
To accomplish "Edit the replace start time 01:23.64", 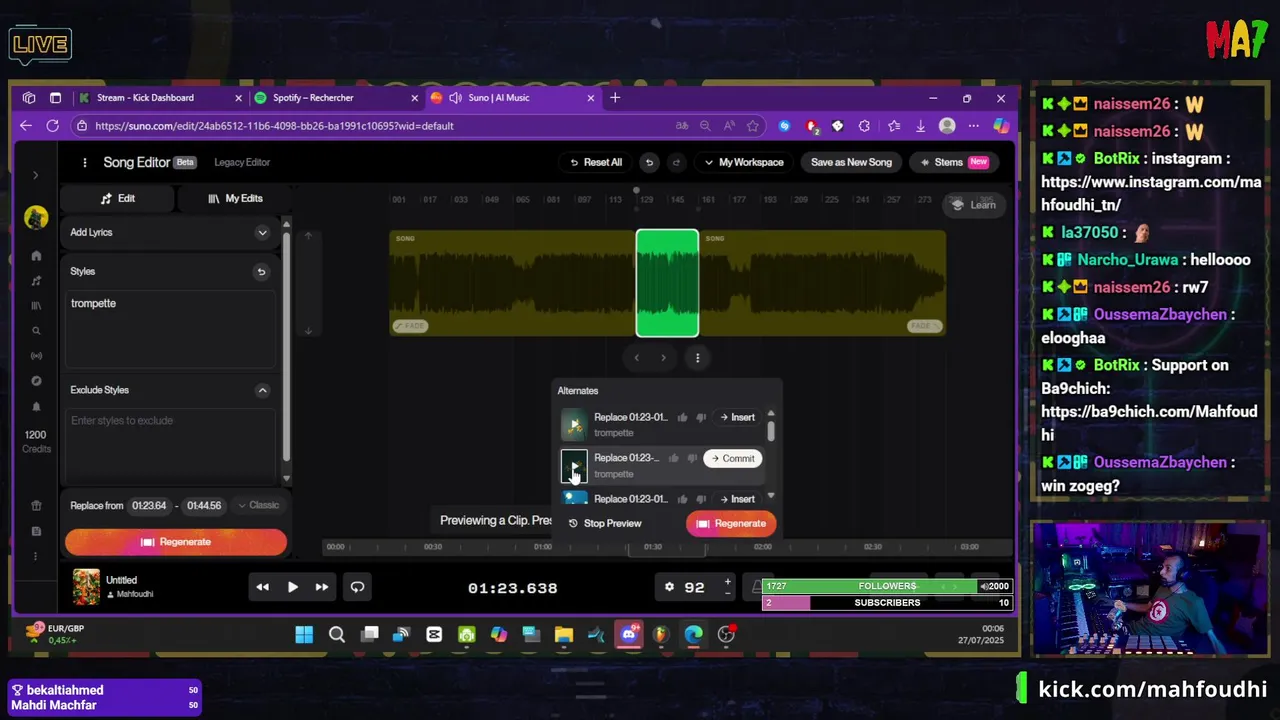I will click(x=149, y=505).
